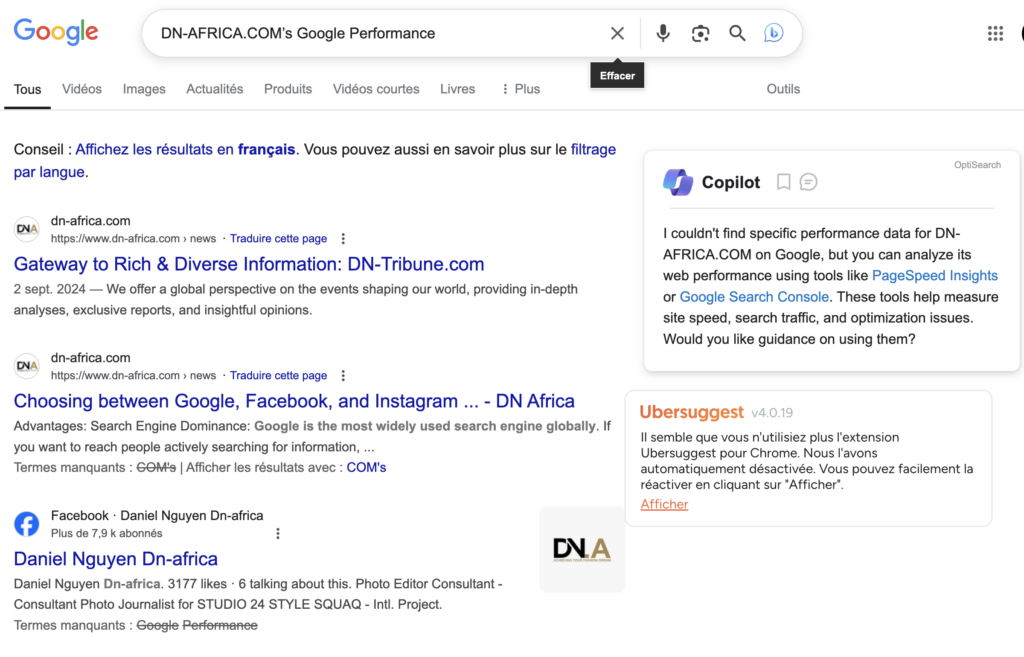Open options menu for the Choosing between result

coord(344,376)
